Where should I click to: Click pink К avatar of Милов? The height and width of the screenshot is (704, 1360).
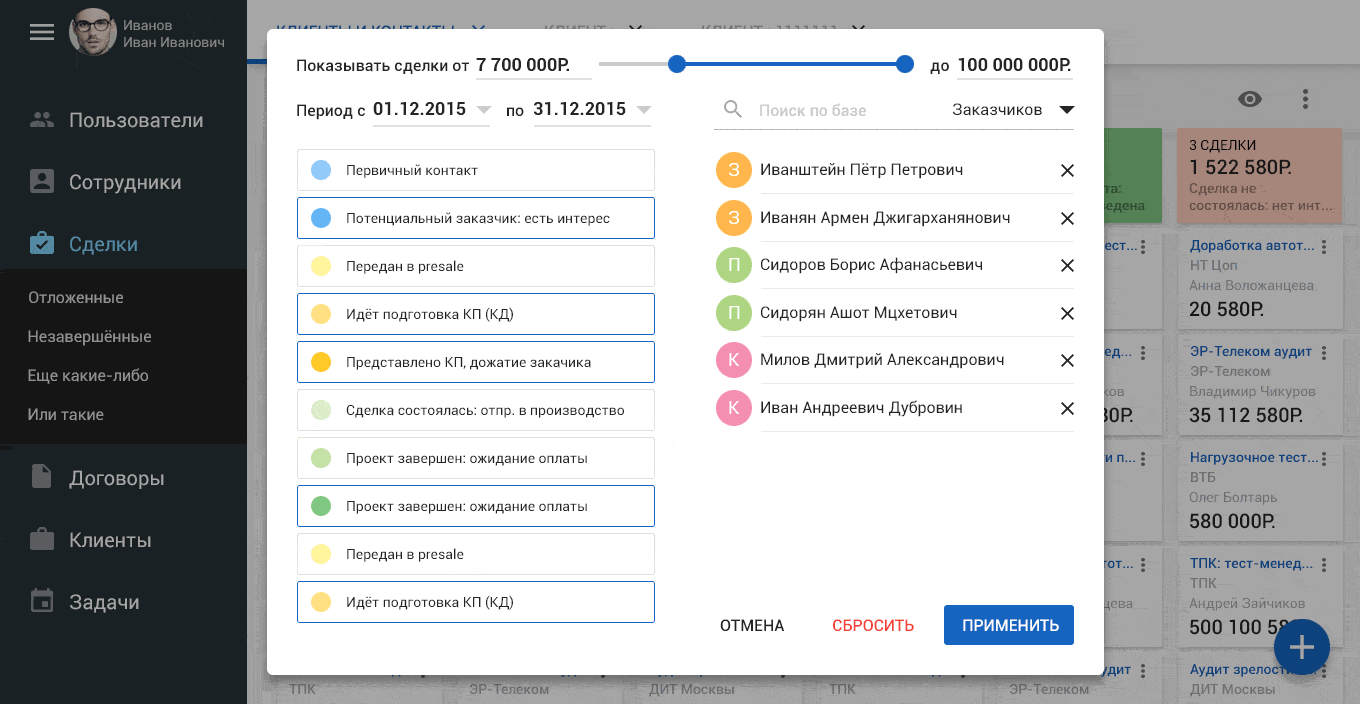point(734,360)
